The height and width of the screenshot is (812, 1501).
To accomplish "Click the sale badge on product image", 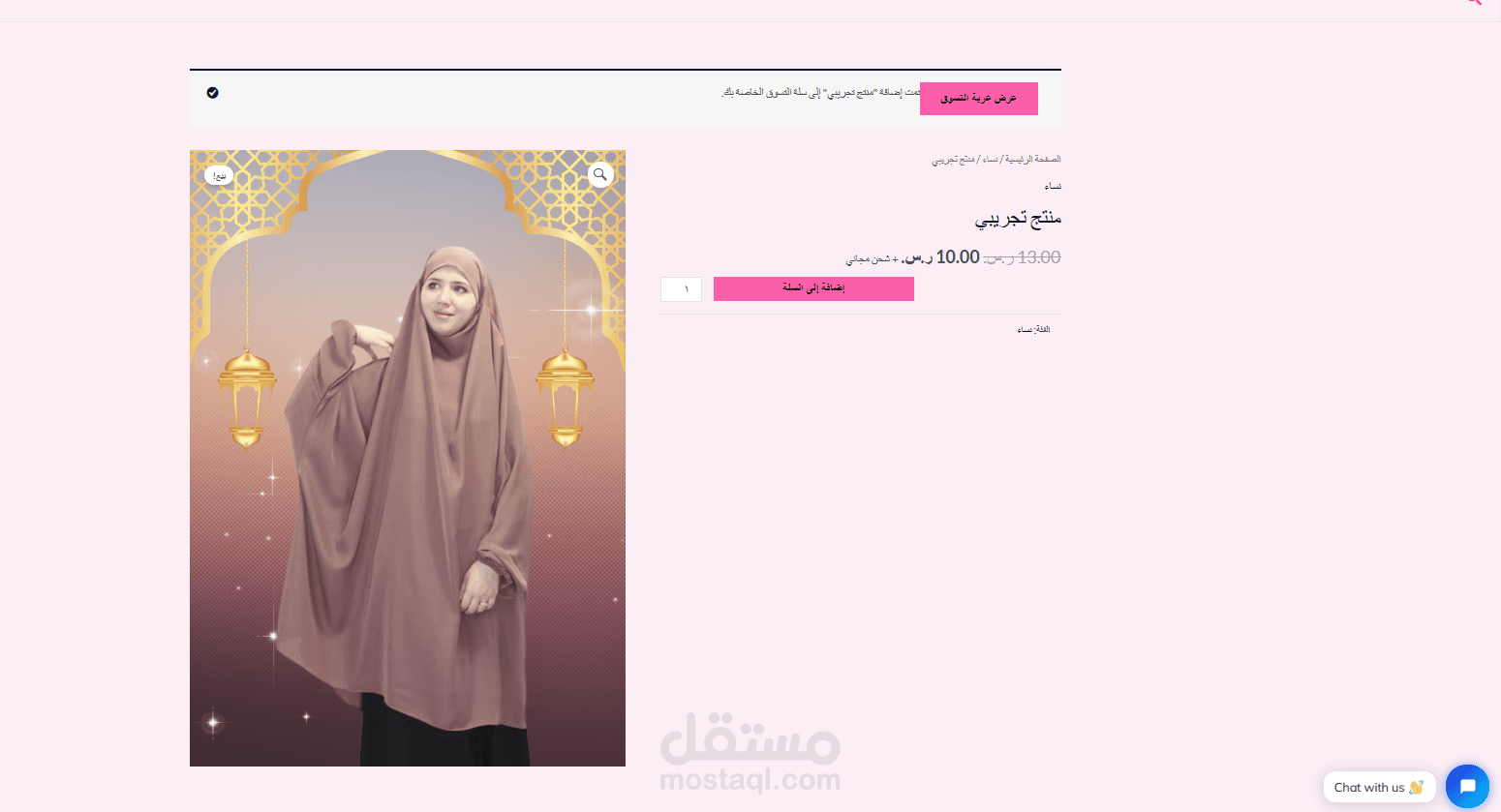I will (x=219, y=175).
